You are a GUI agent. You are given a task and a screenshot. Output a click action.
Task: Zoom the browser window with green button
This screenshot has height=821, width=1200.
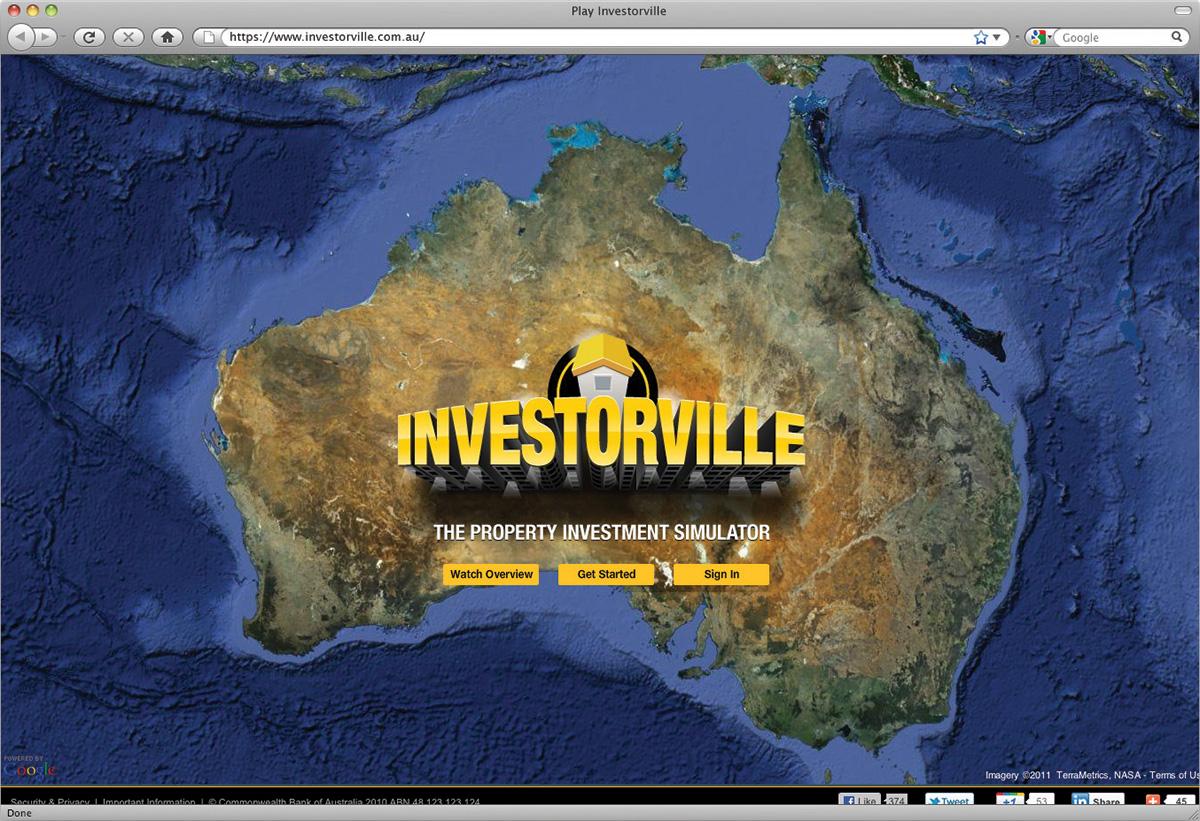coord(52,11)
